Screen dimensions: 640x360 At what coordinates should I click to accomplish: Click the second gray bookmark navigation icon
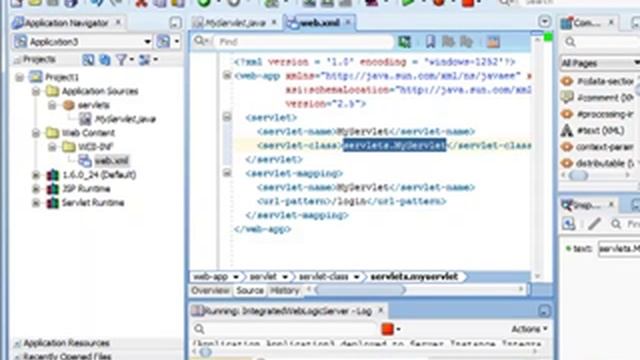pos(466,41)
